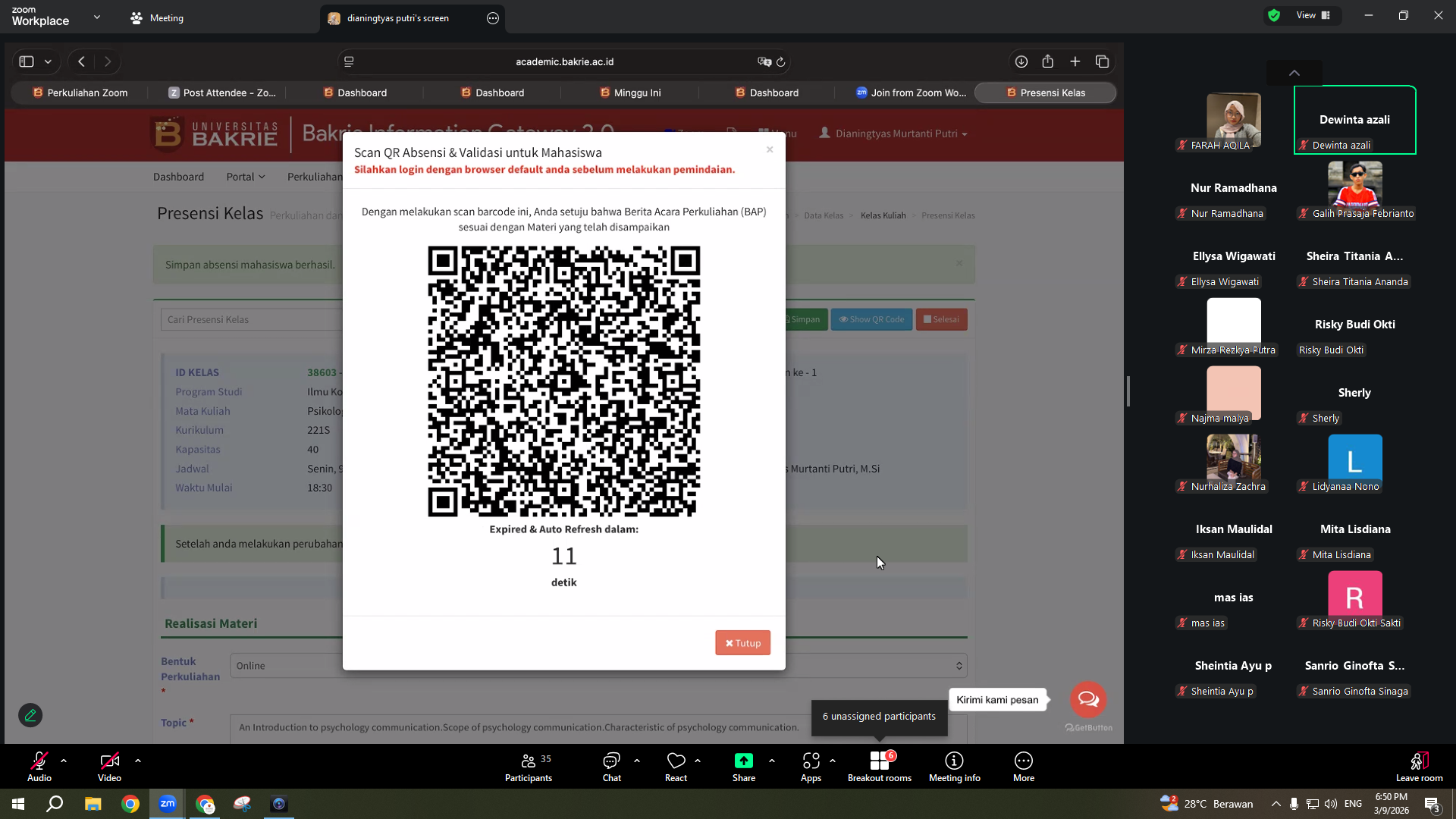The width and height of the screenshot is (1456, 819).
Task: Click Leave room button
Action: coord(1419,767)
